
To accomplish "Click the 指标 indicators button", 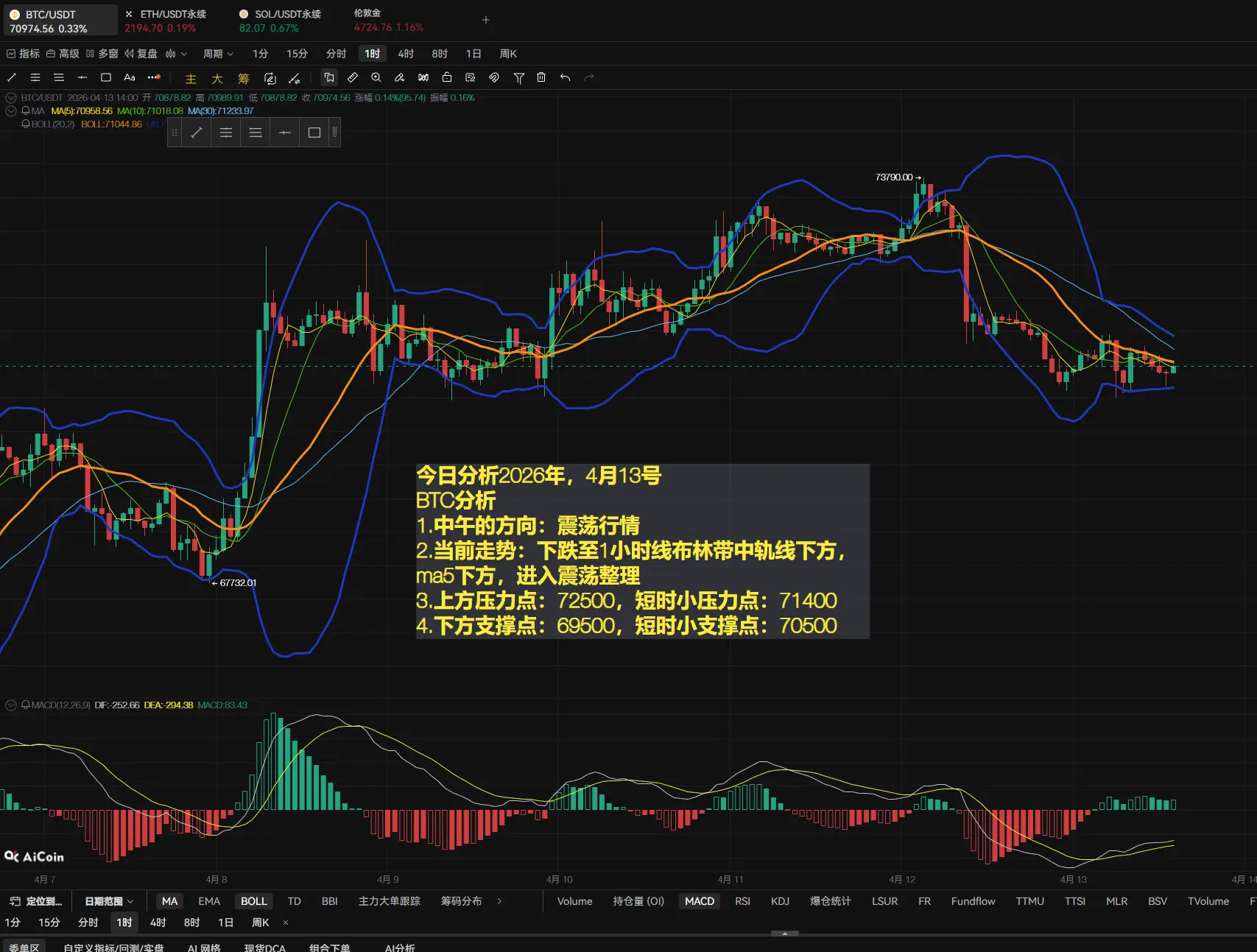I will pyautogui.click(x=23, y=54).
